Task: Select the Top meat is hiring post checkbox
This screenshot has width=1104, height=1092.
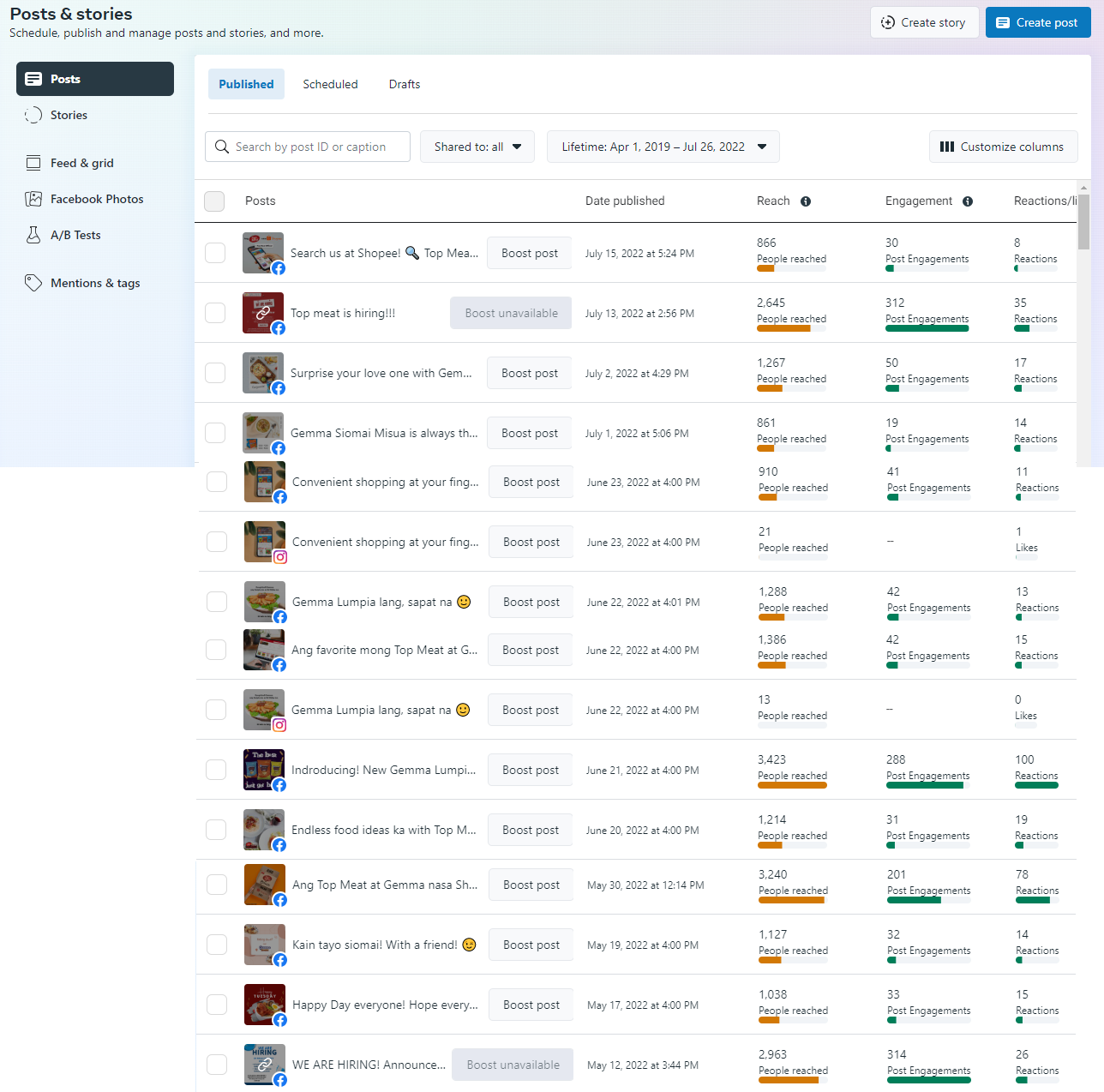Action: click(215, 313)
